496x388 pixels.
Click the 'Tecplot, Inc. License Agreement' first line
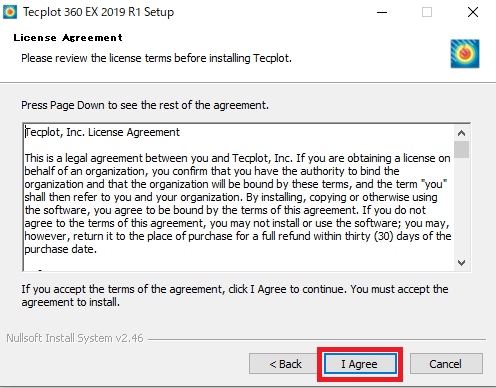point(102,132)
